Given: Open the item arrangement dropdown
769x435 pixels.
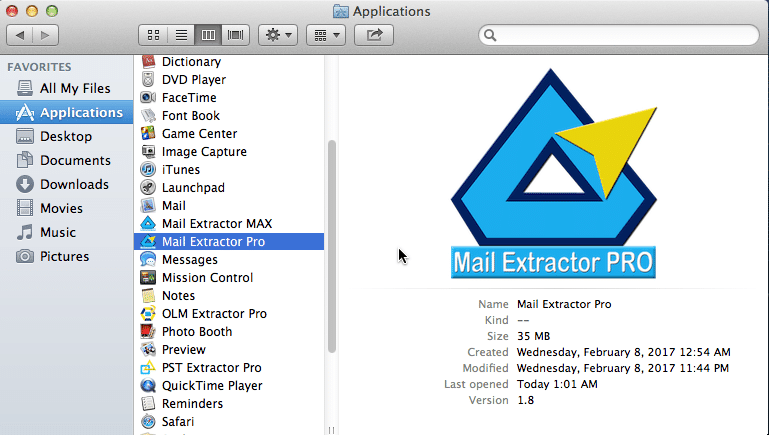Looking at the screenshot, I should point(325,35).
